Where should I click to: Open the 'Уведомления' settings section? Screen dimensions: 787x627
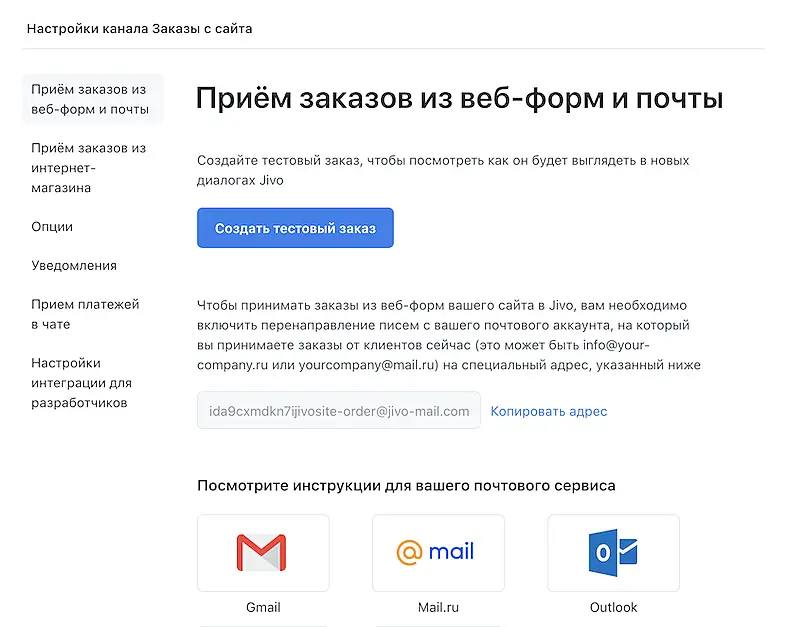tap(74, 265)
